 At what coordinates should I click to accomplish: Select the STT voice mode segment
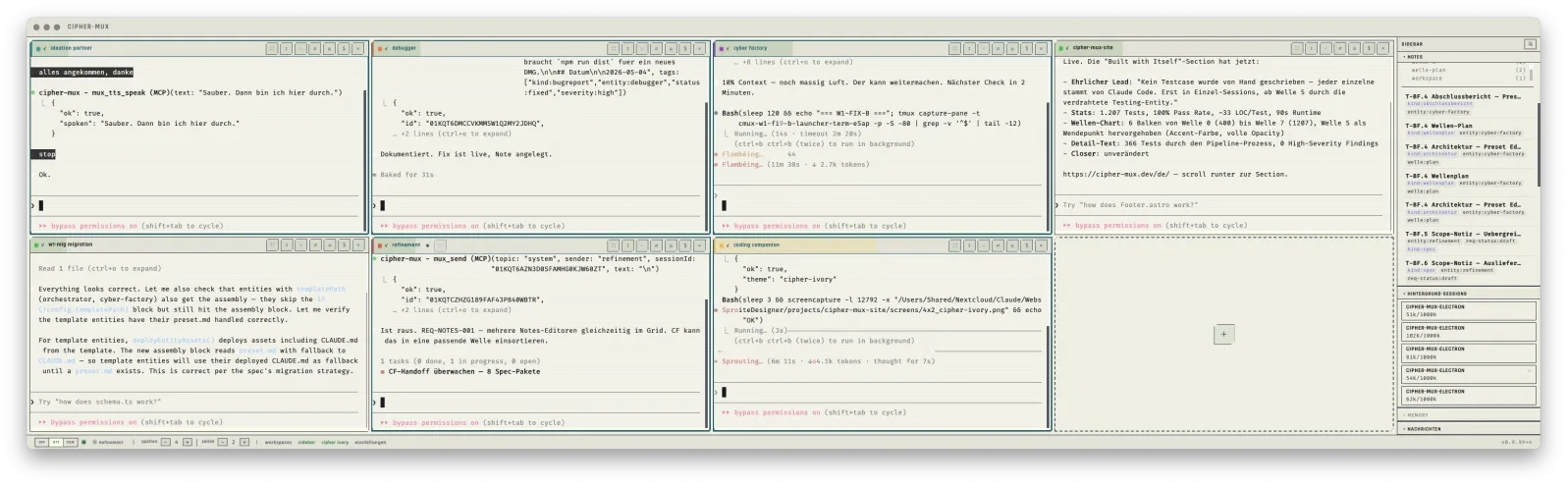(56, 442)
